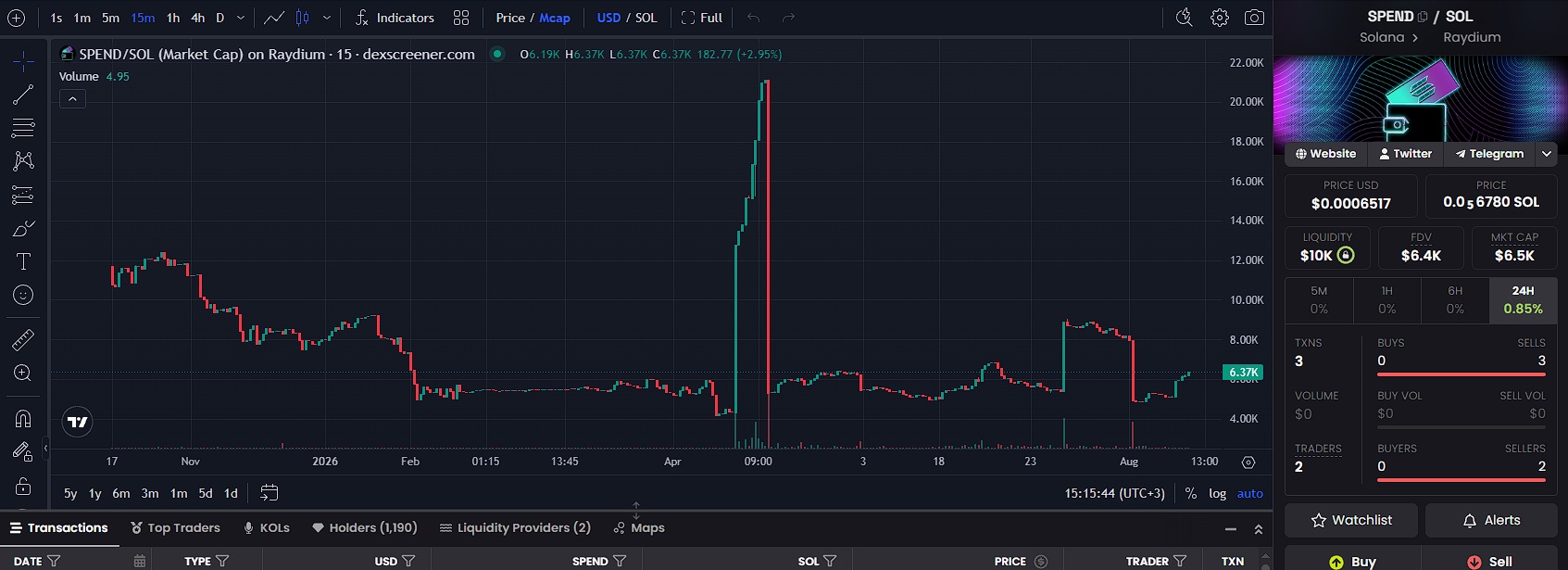This screenshot has height=570, width=1568.
Task: Open the emoji icons tool
Action: (x=23, y=295)
